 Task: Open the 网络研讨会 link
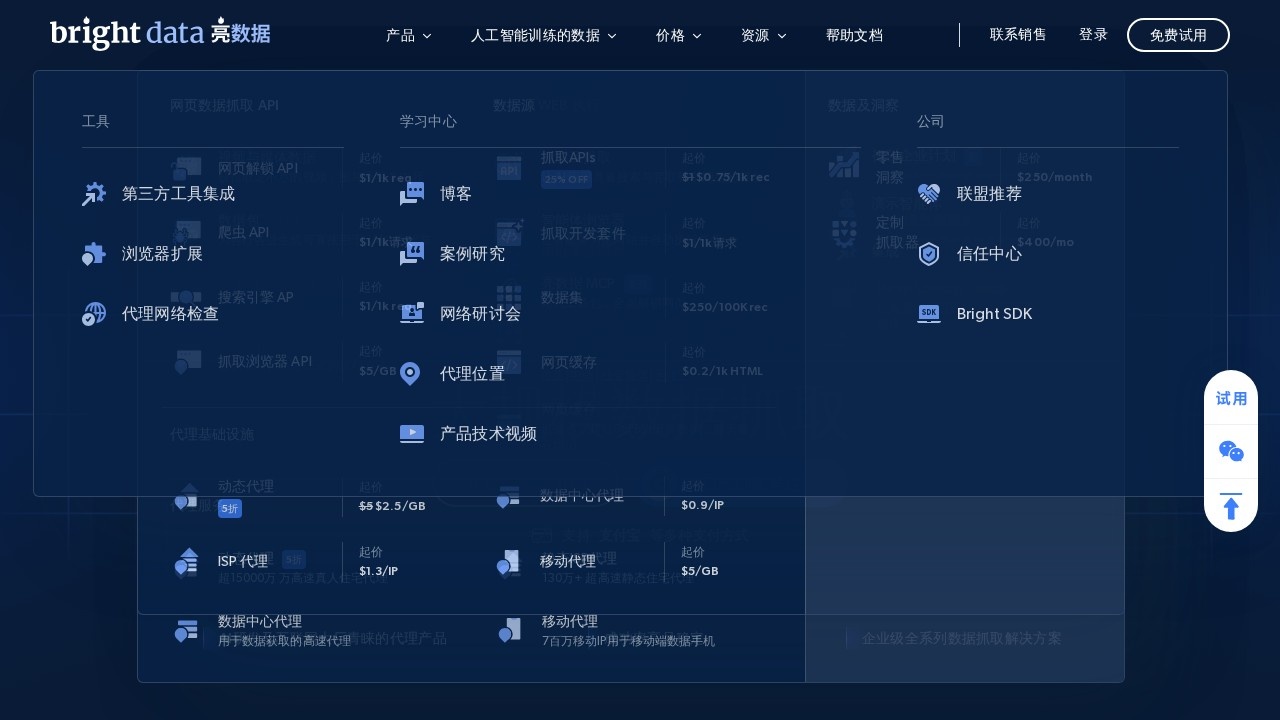click(x=480, y=314)
